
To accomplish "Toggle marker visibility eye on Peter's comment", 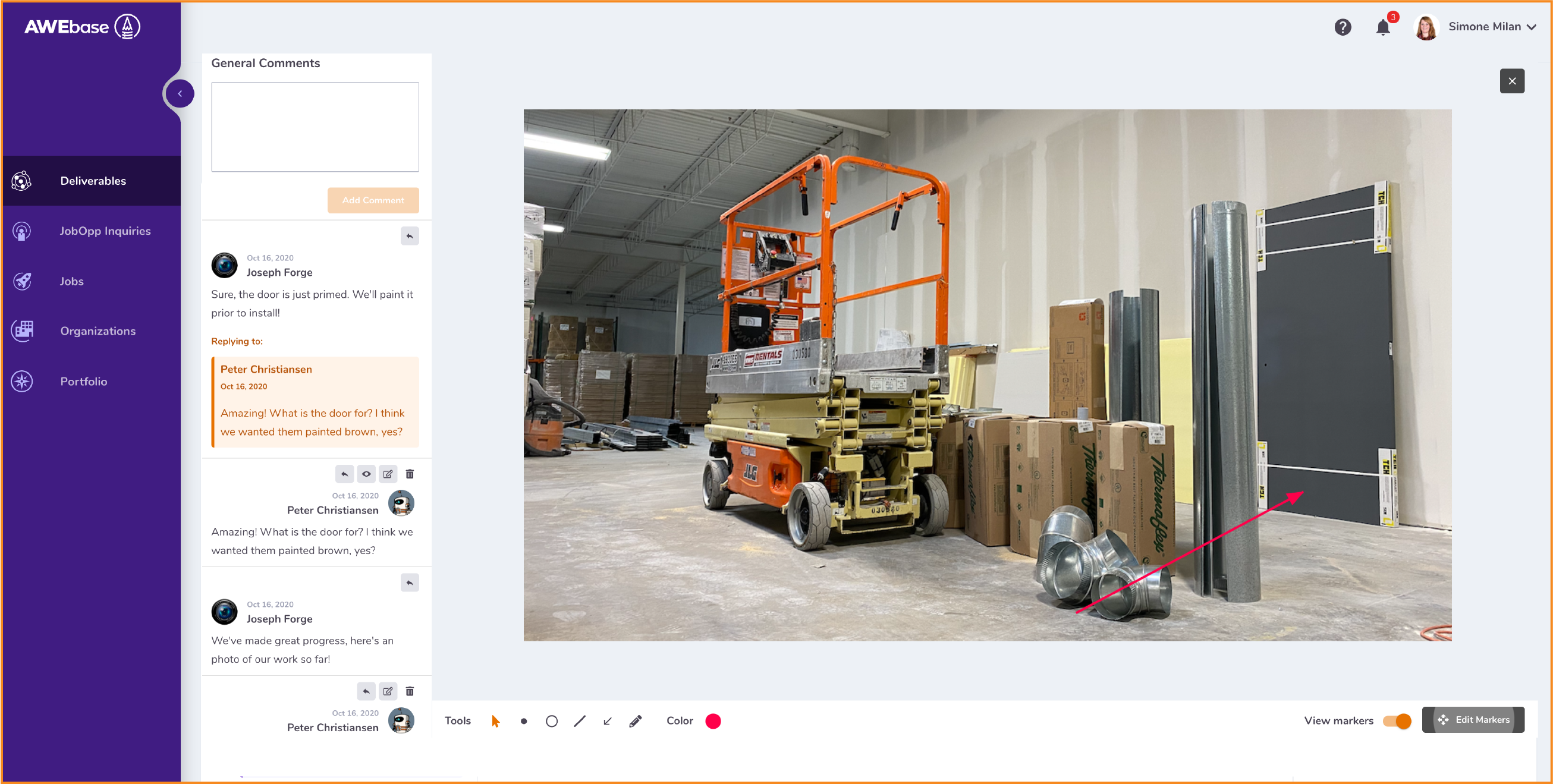I will tap(366, 474).
